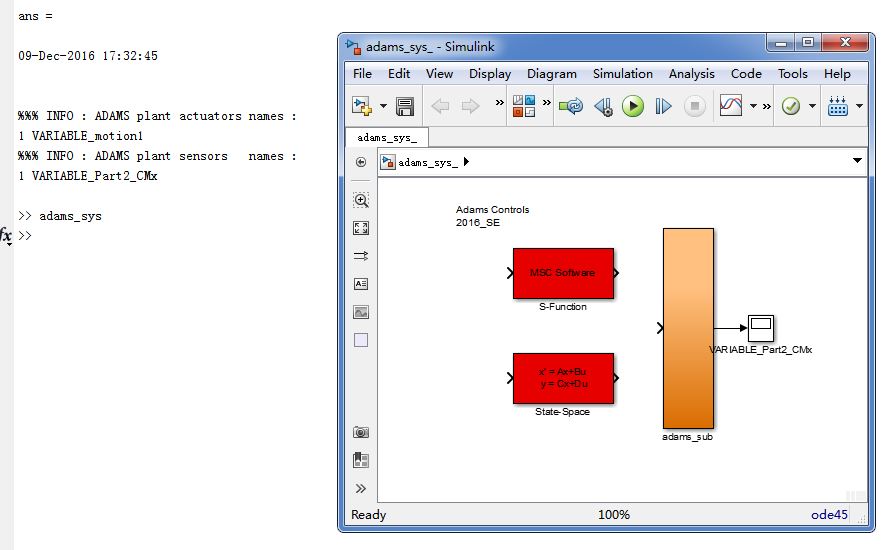This screenshot has width=892, height=550.
Task: Click the ode45 solver link
Action: (x=829, y=515)
